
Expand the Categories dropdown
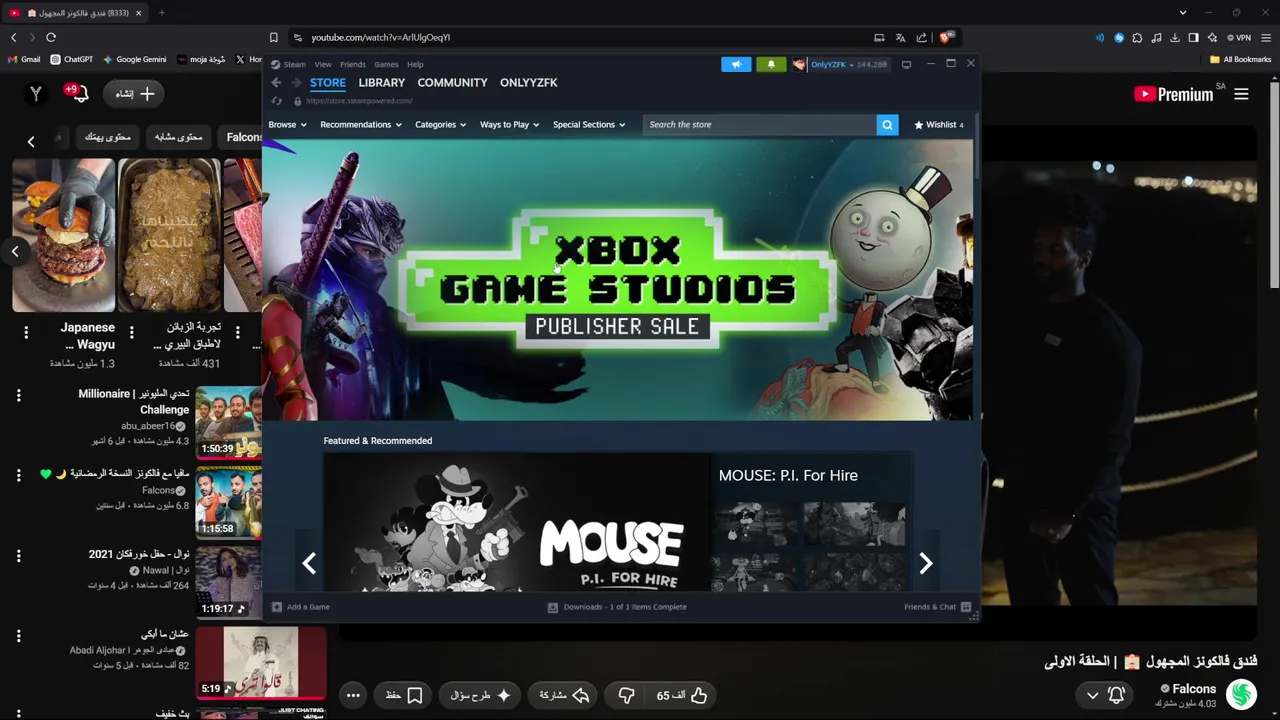click(441, 125)
